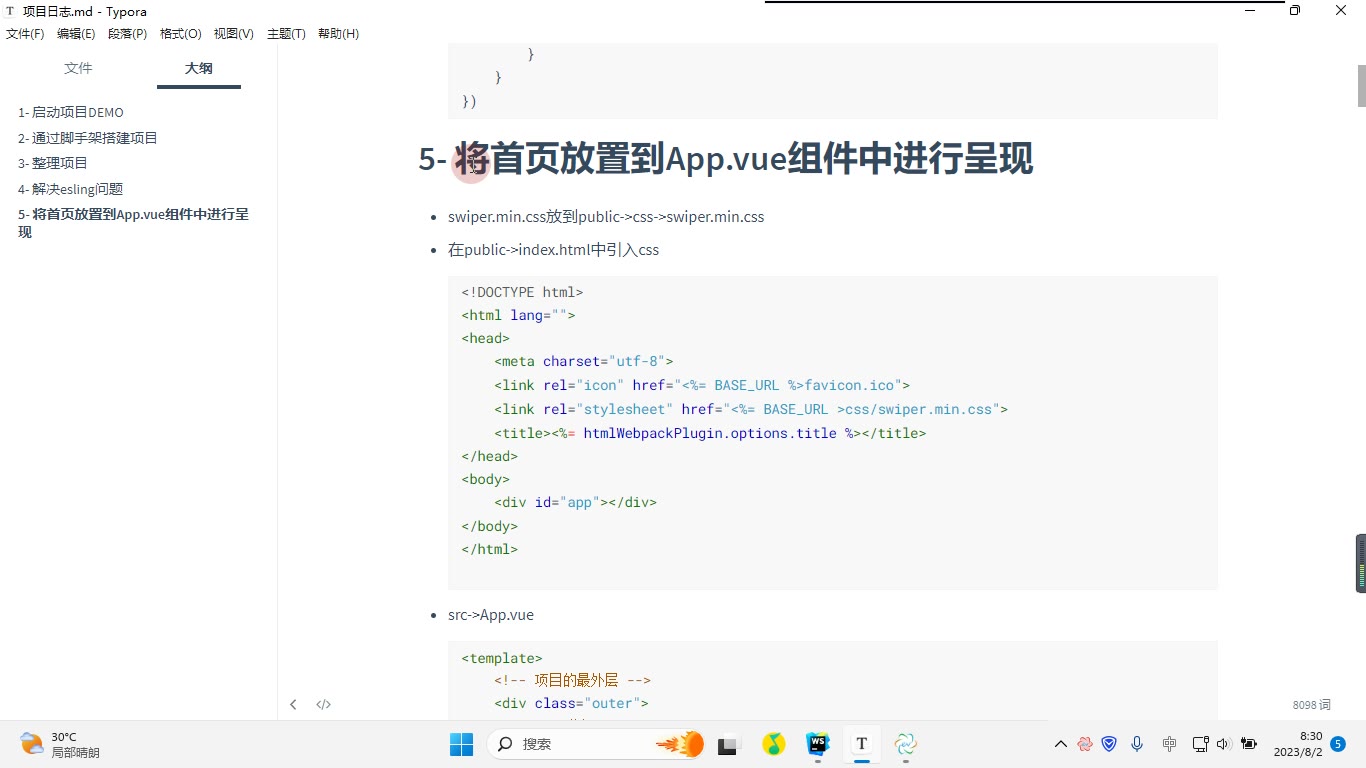Open the network status tray icon

1201,744
